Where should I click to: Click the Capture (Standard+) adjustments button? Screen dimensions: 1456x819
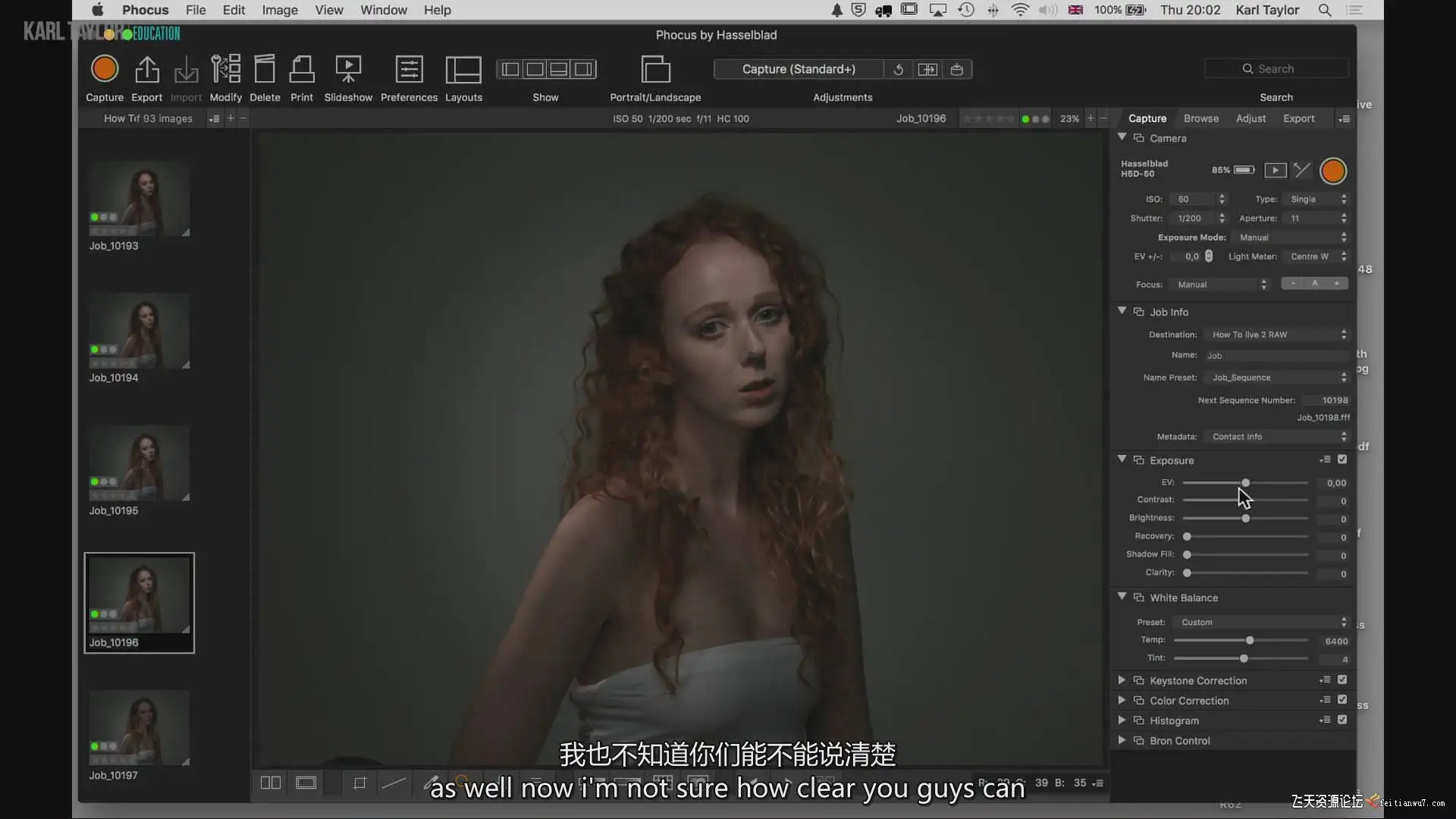(799, 69)
